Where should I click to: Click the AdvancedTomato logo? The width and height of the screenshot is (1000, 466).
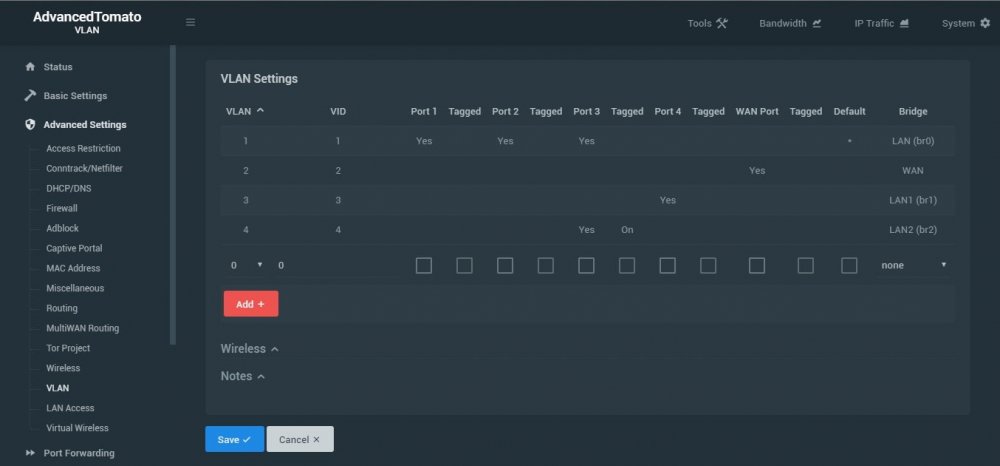tap(87, 17)
